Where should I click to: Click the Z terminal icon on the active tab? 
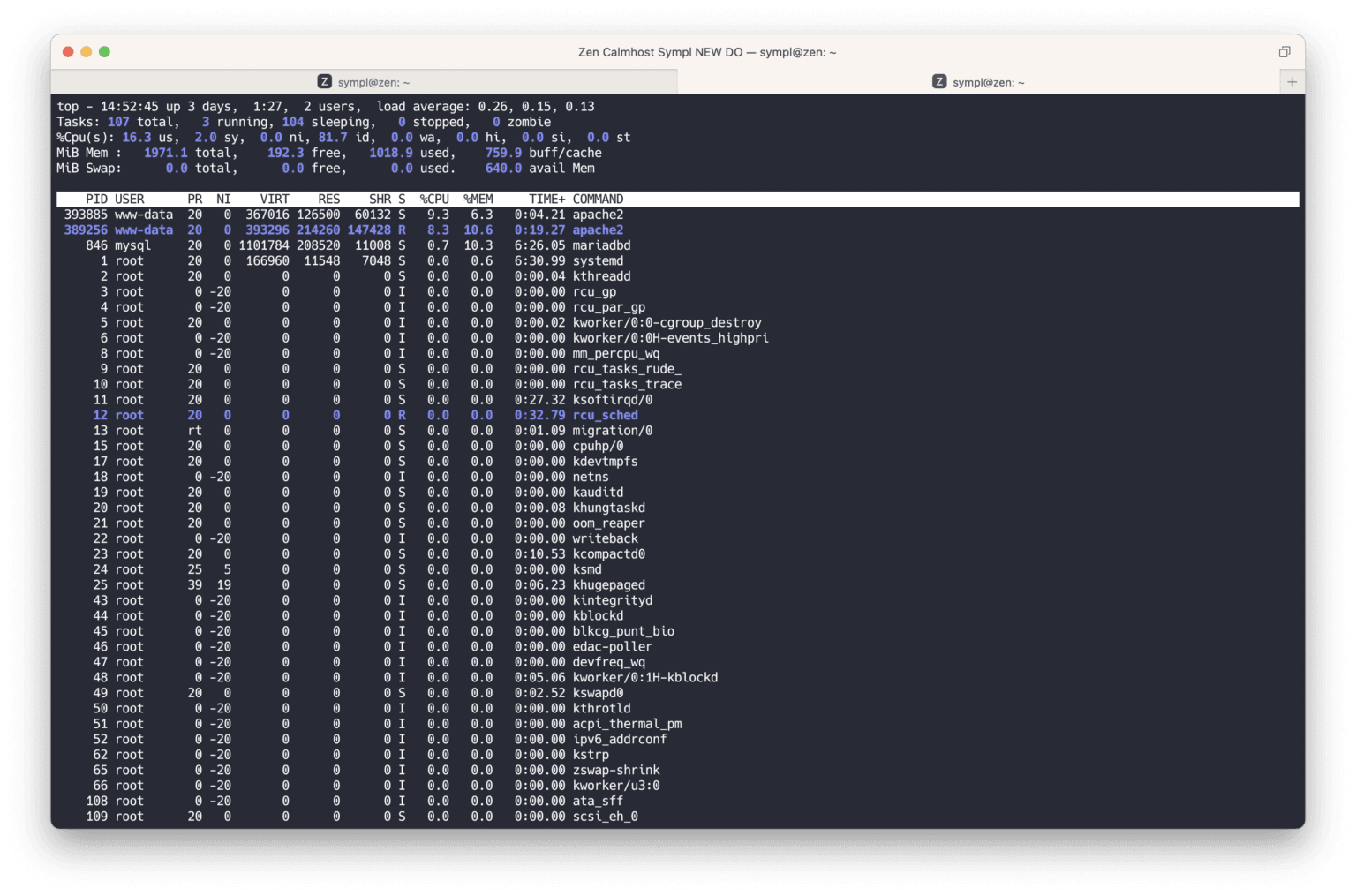324,81
